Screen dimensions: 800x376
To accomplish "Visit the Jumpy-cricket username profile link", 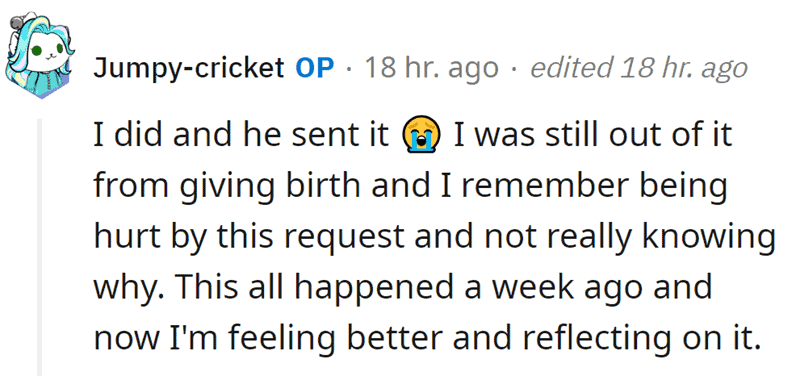I will click(188, 68).
